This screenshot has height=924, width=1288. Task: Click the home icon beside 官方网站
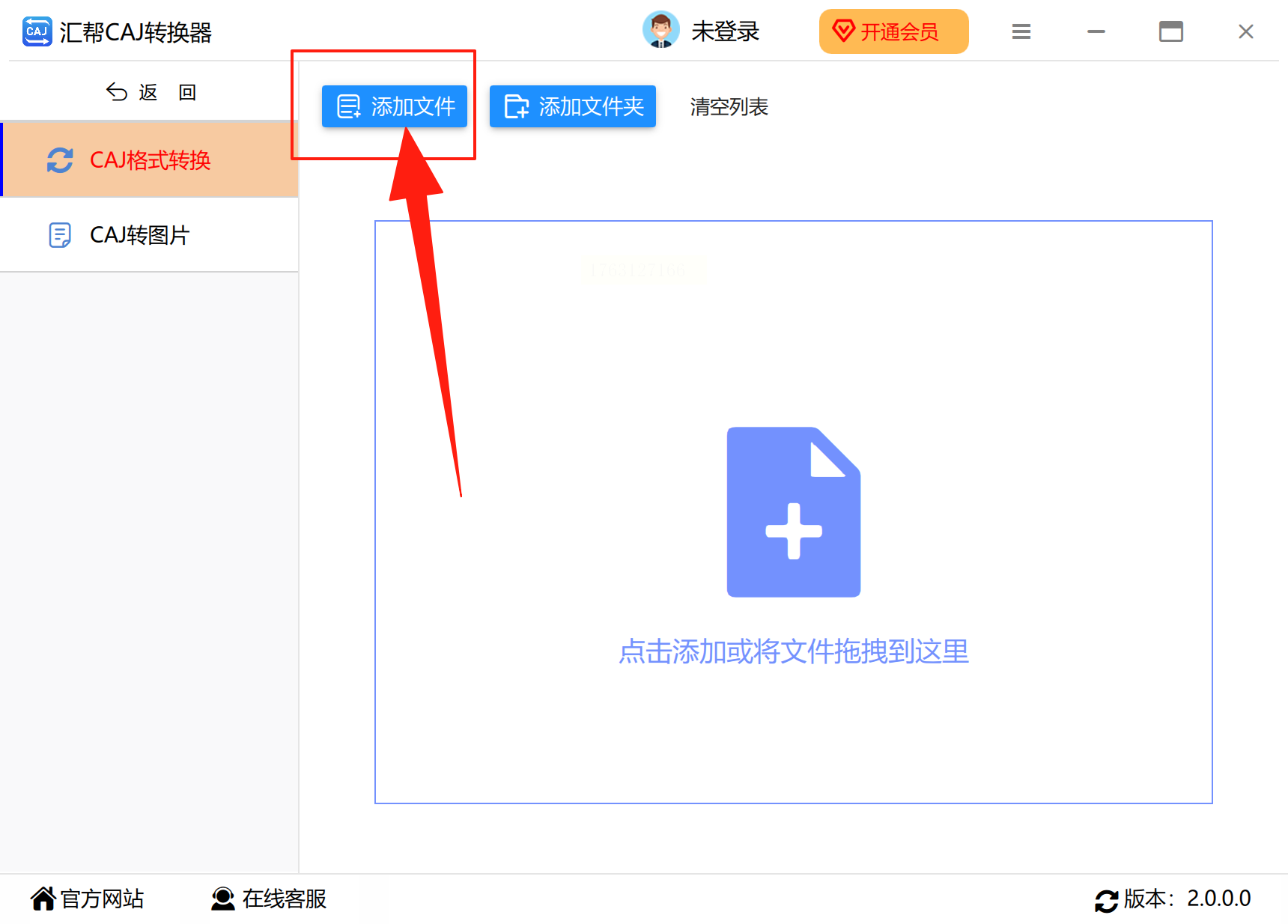43,899
